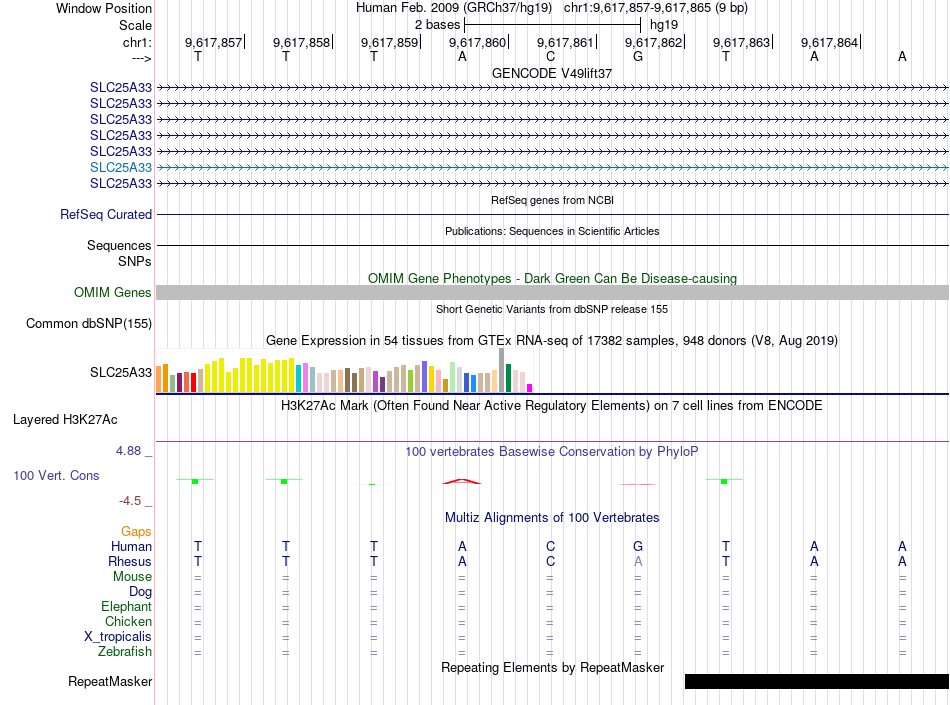Open the RepeatMasker track label
950x705 pixels.
[x=110, y=681]
